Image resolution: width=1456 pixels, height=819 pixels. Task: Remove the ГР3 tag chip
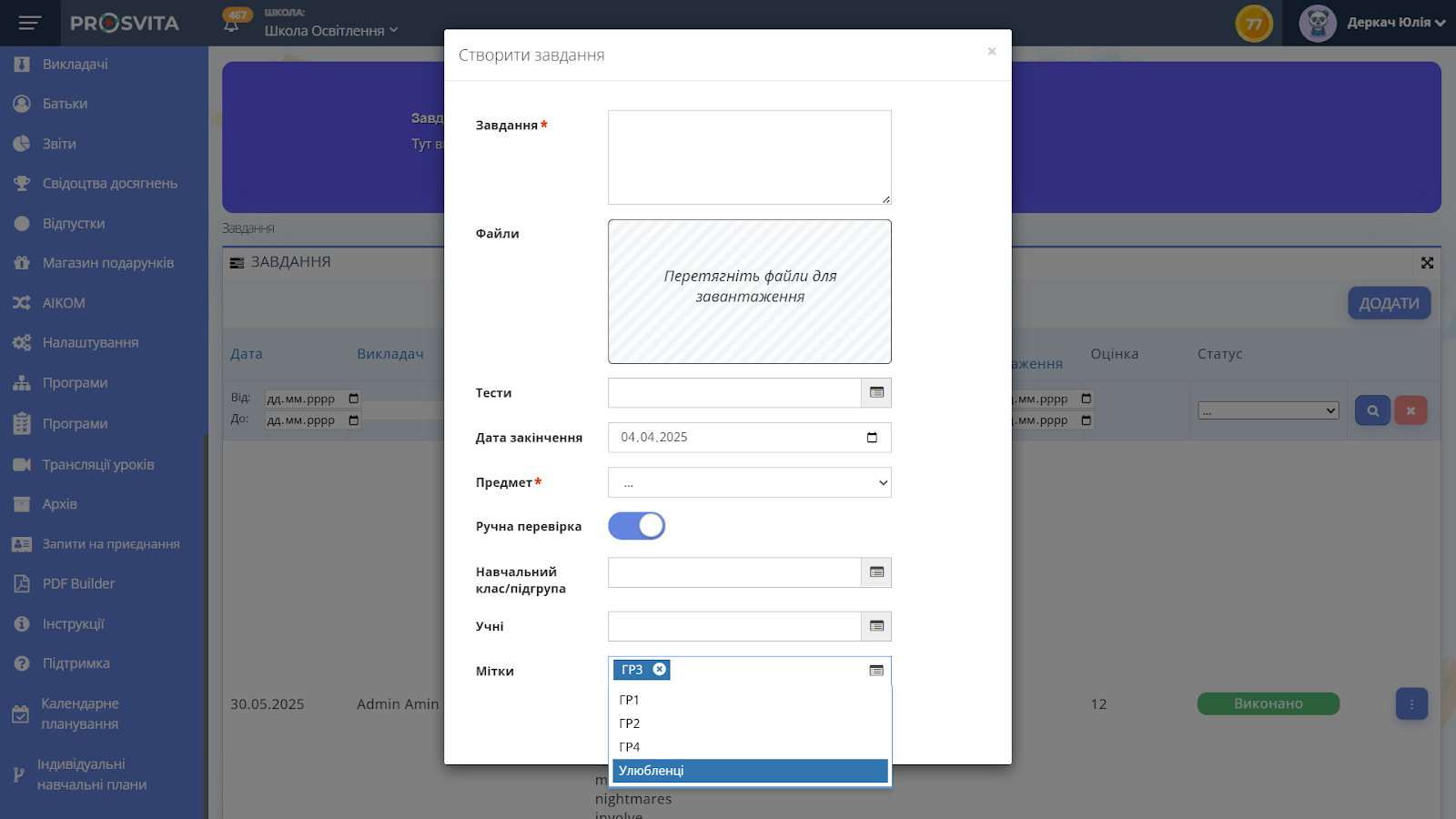pyautogui.click(x=660, y=670)
